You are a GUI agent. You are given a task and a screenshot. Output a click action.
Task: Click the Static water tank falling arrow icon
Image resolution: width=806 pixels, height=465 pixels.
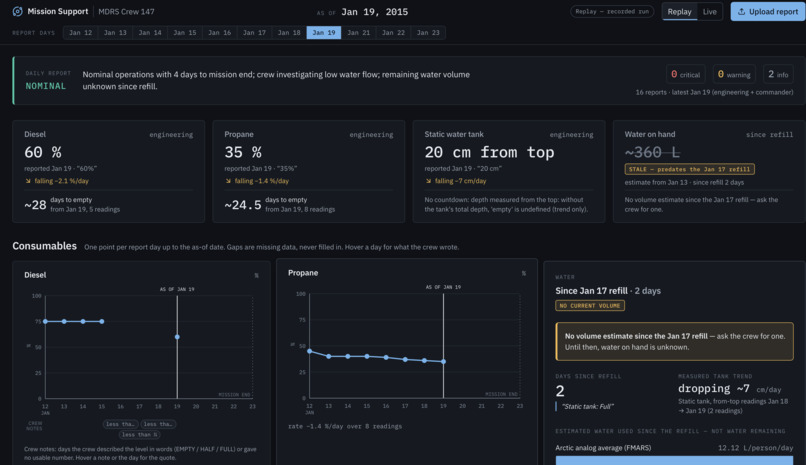pos(428,181)
